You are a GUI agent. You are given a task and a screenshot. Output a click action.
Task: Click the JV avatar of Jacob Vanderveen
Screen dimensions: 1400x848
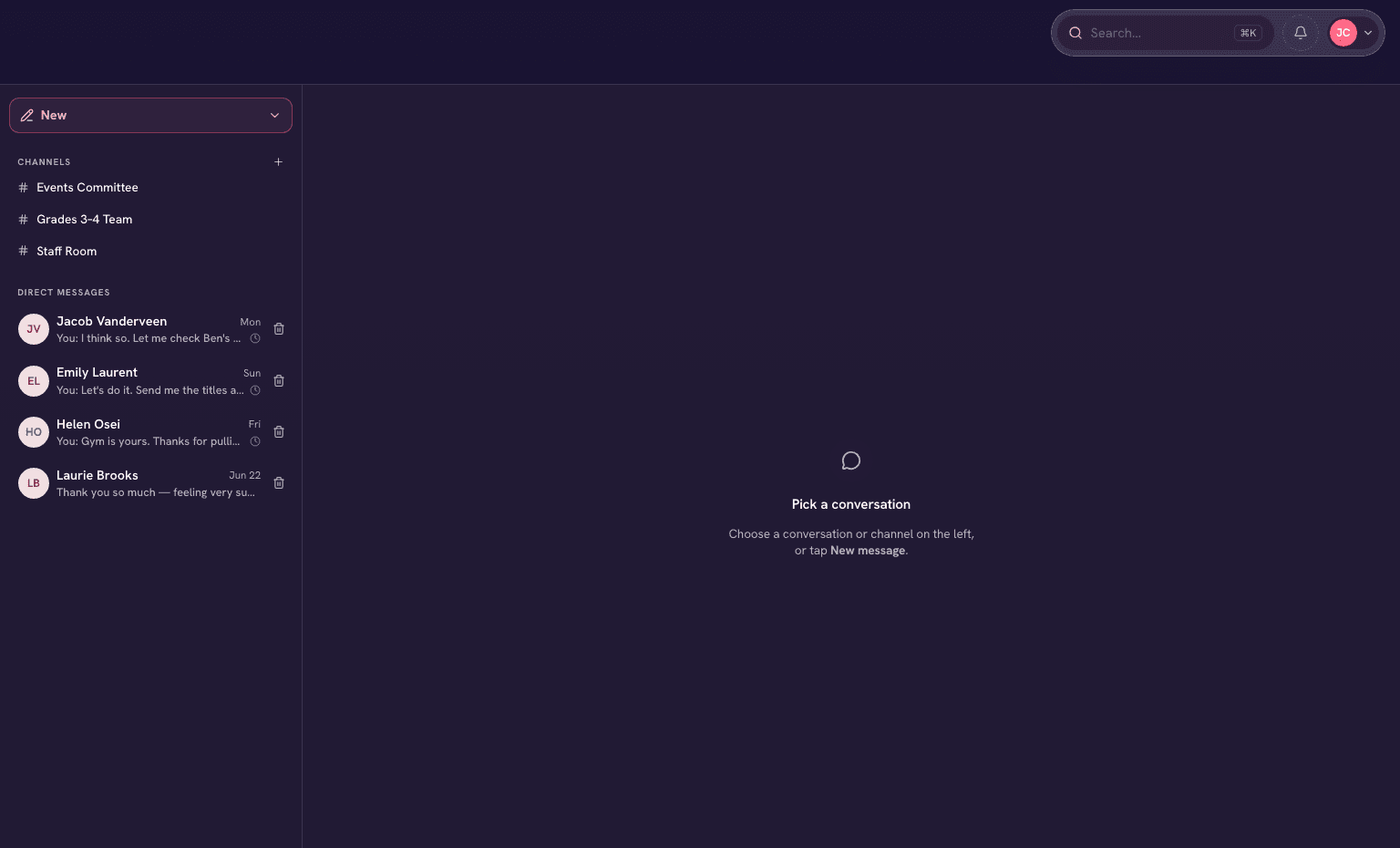click(x=34, y=329)
